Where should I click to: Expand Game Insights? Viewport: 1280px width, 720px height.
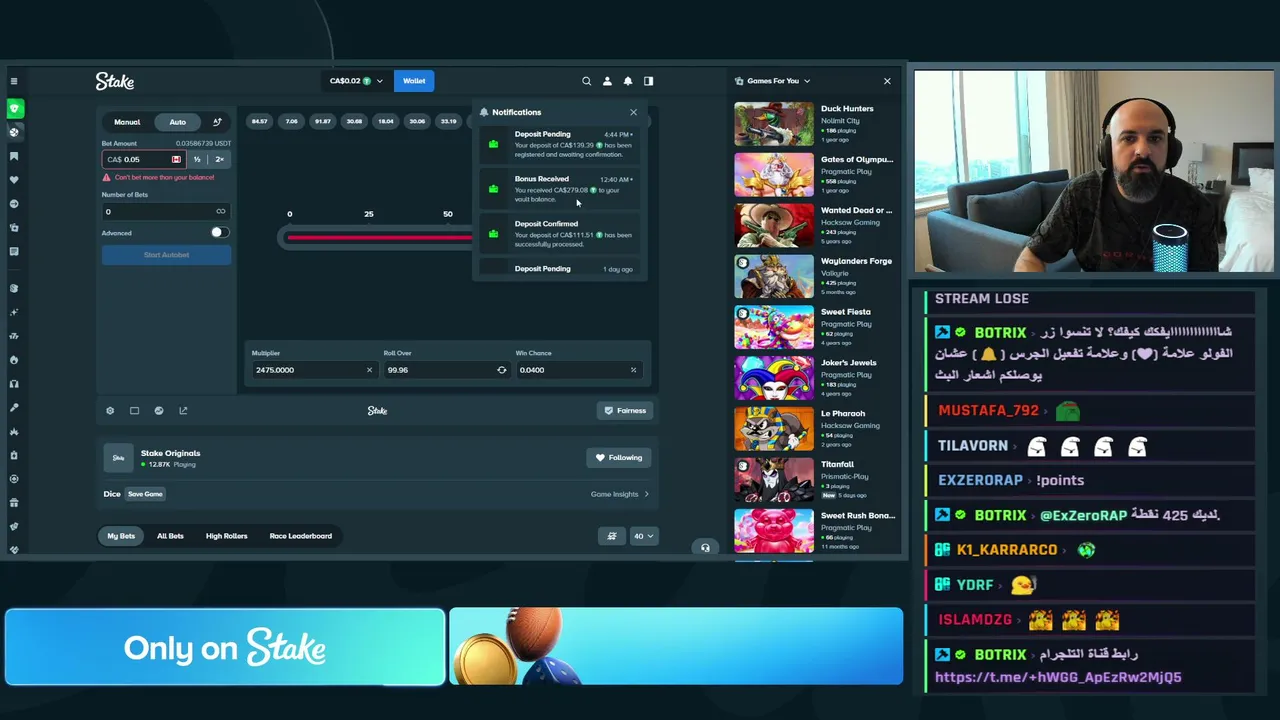point(619,494)
